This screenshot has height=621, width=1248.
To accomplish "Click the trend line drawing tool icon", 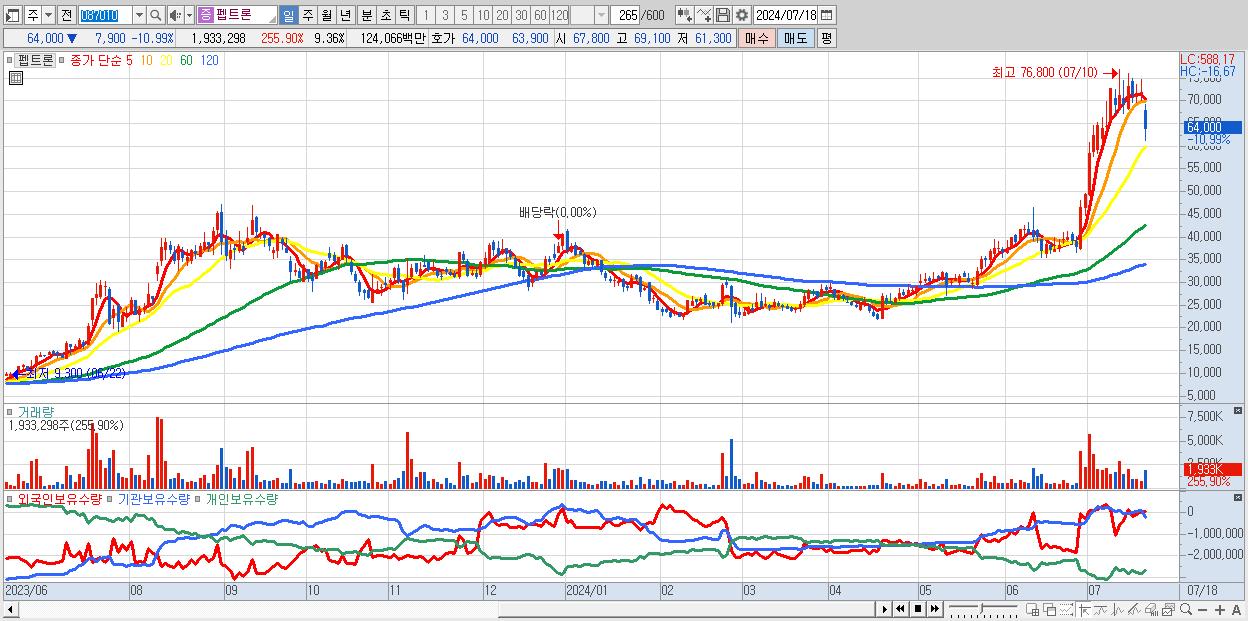I will (1134, 609).
